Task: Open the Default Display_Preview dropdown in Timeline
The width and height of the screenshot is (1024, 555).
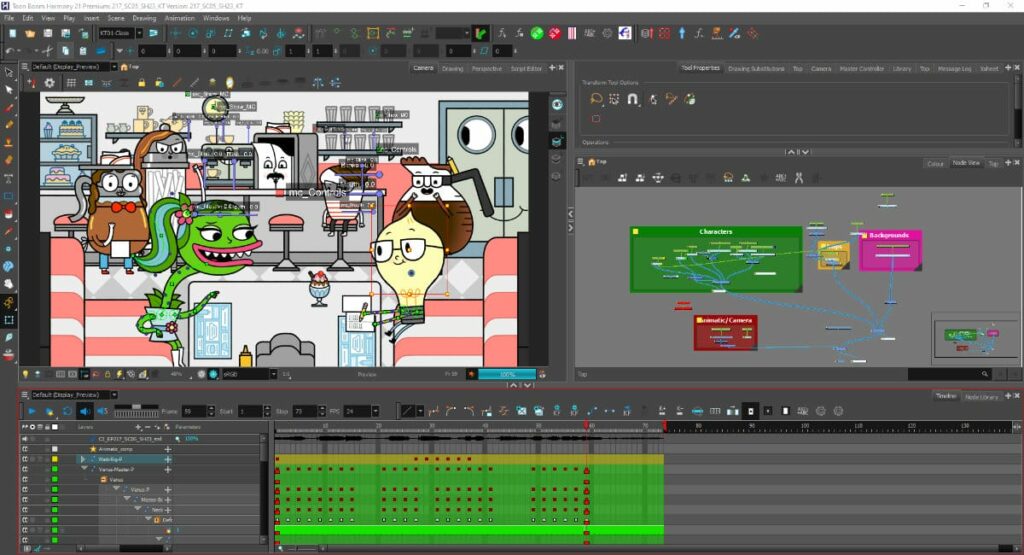Action: (x=114, y=394)
